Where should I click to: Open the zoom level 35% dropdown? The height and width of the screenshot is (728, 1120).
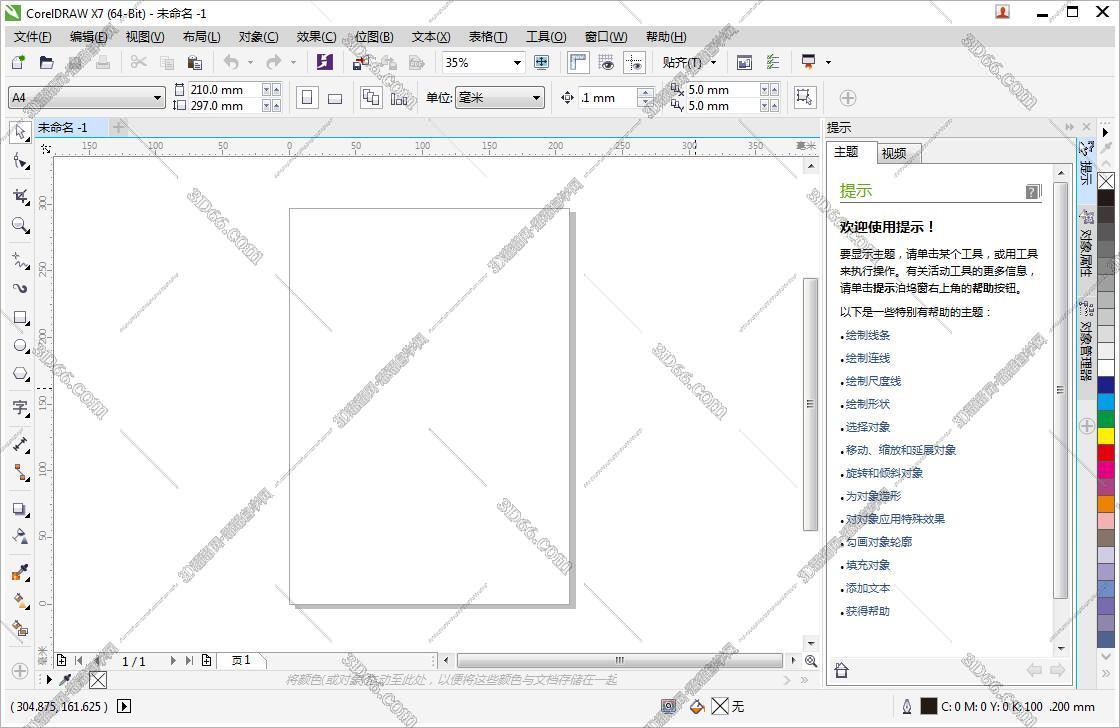pyautogui.click(x=517, y=63)
